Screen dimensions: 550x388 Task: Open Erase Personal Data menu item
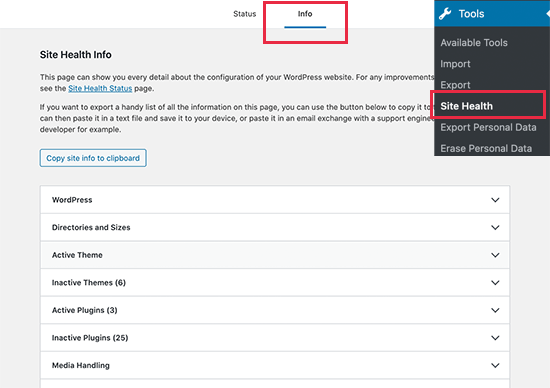click(x=486, y=148)
